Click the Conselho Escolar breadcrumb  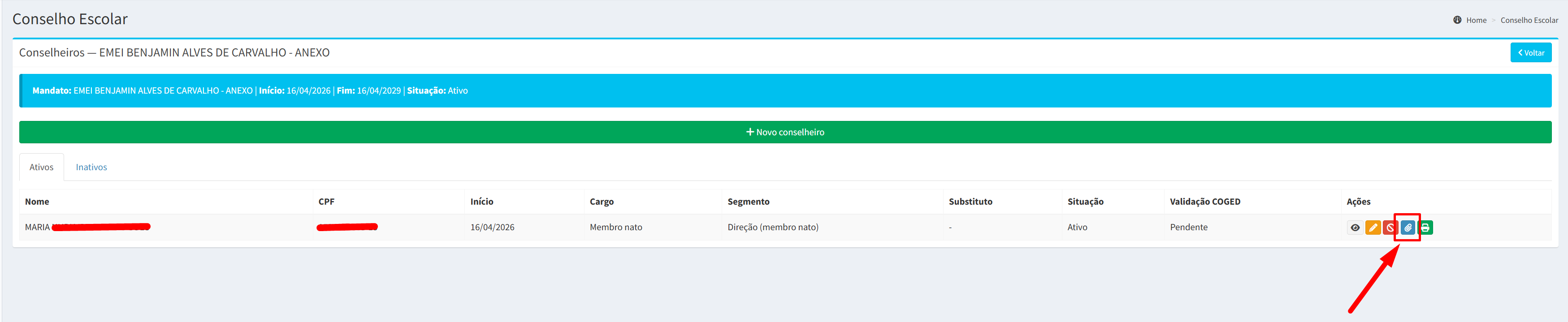(x=1529, y=20)
